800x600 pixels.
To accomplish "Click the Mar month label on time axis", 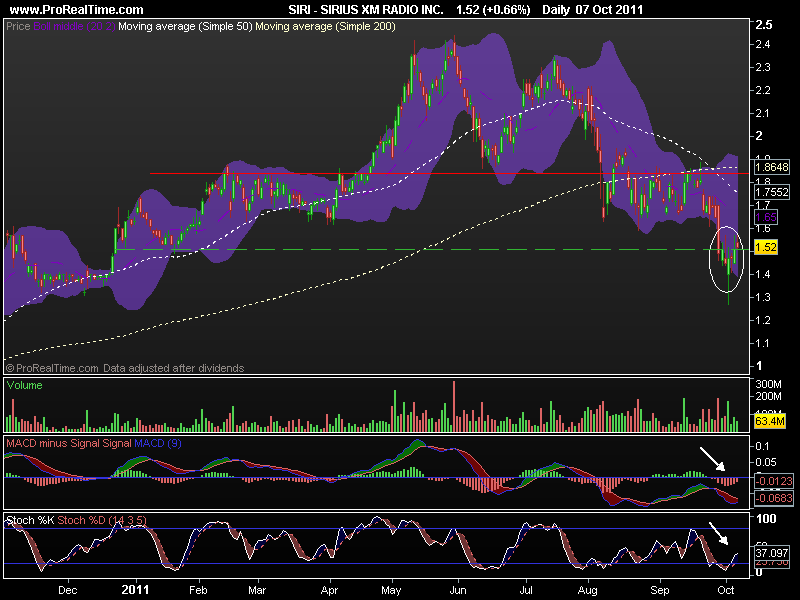I will 257,590.
